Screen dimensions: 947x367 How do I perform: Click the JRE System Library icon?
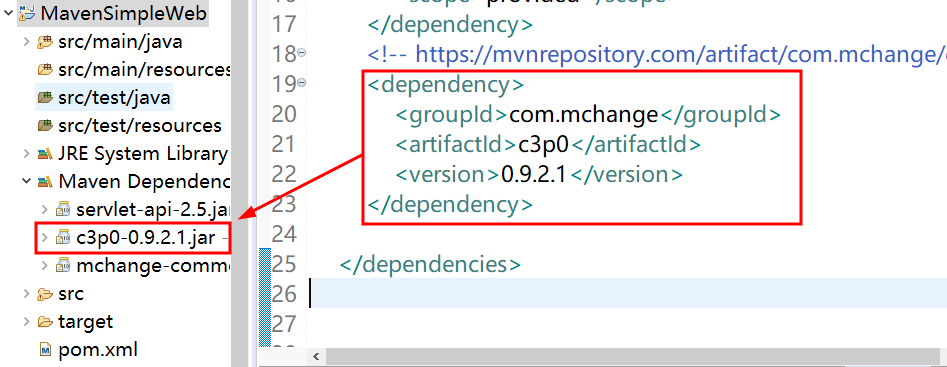pos(45,153)
